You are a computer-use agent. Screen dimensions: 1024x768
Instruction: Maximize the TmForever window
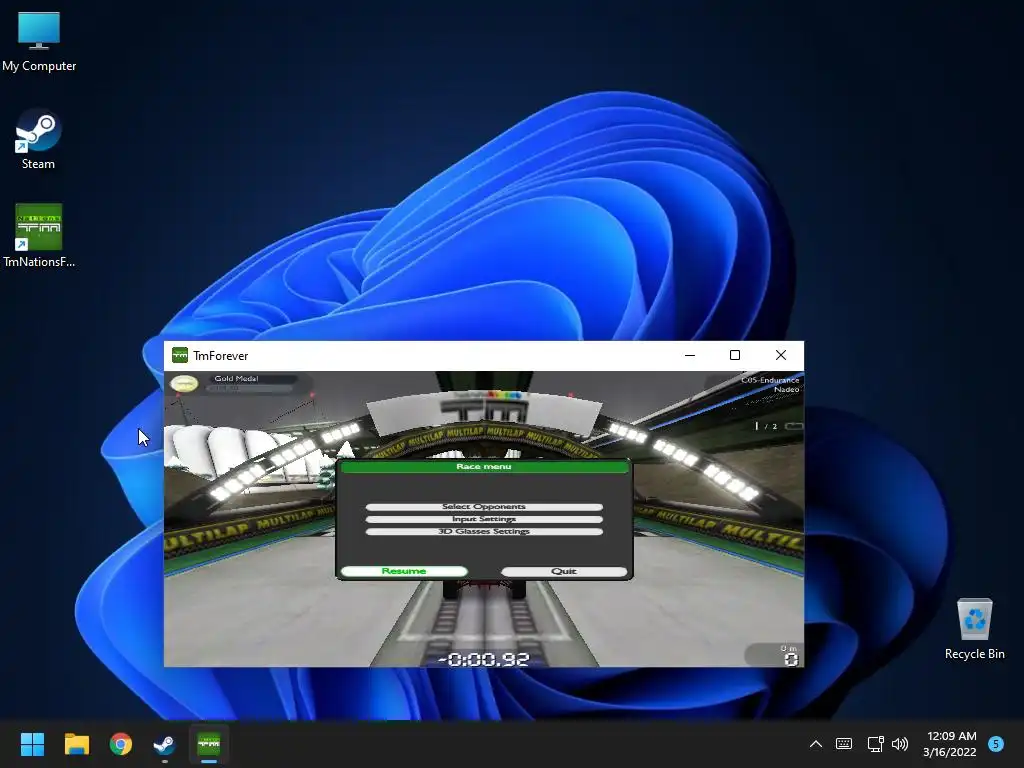[x=735, y=355]
